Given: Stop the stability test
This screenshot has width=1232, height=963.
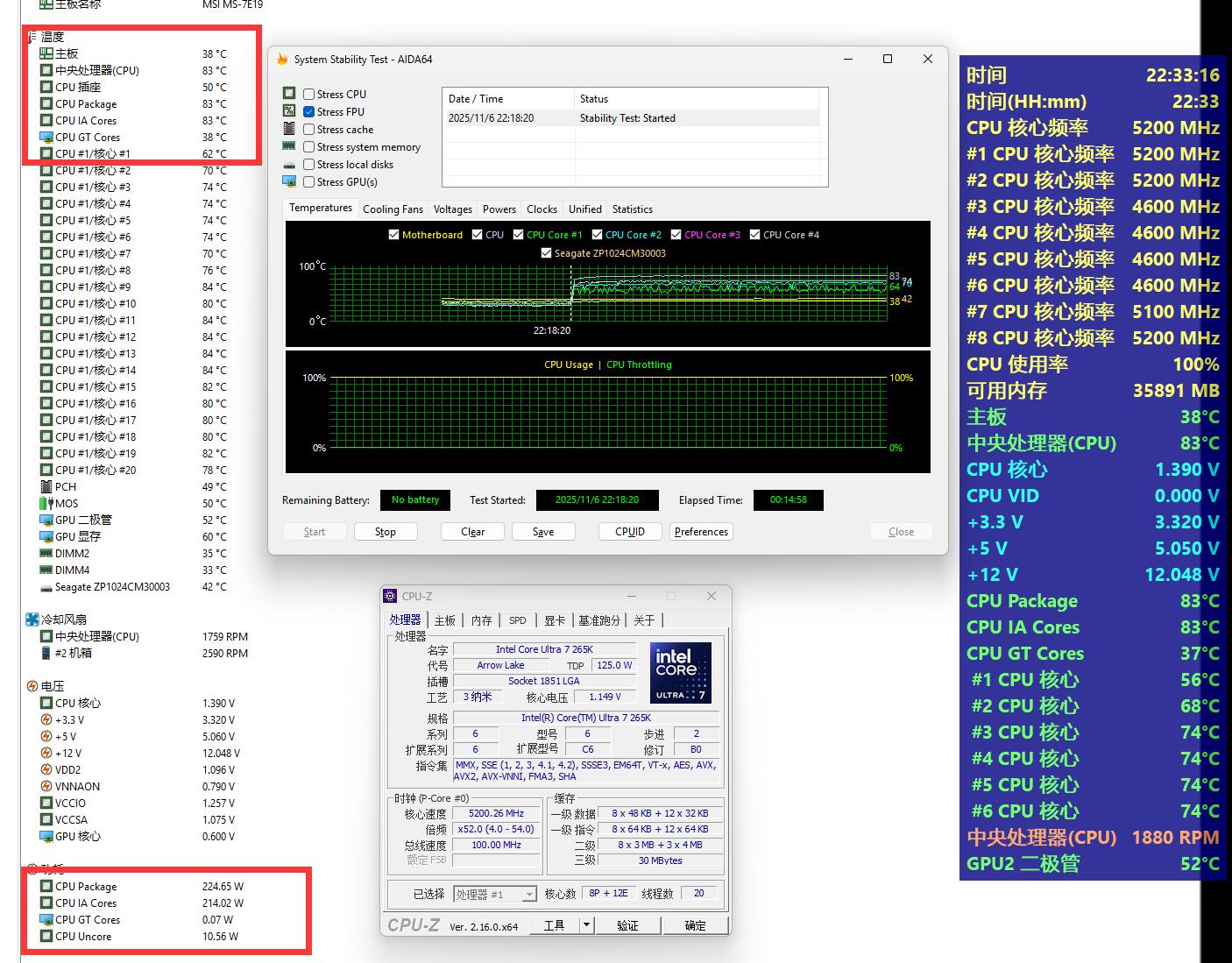Looking at the screenshot, I should pyautogui.click(x=386, y=532).
